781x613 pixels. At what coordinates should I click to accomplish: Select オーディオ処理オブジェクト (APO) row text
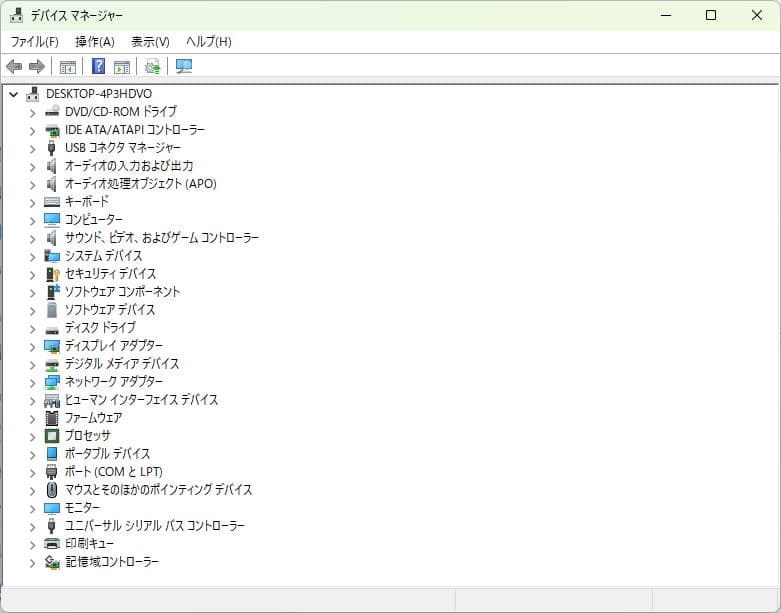(x=140, y=184)
